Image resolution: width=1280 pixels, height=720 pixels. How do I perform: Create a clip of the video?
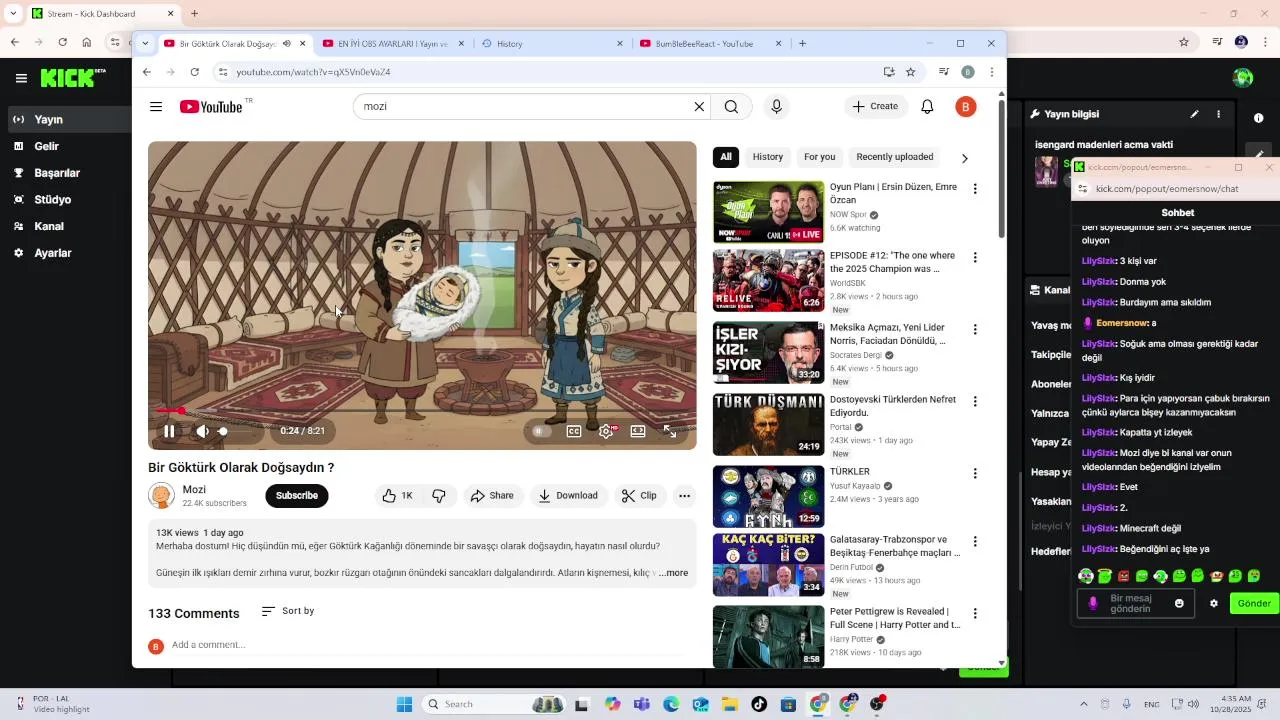click(638, 496)
